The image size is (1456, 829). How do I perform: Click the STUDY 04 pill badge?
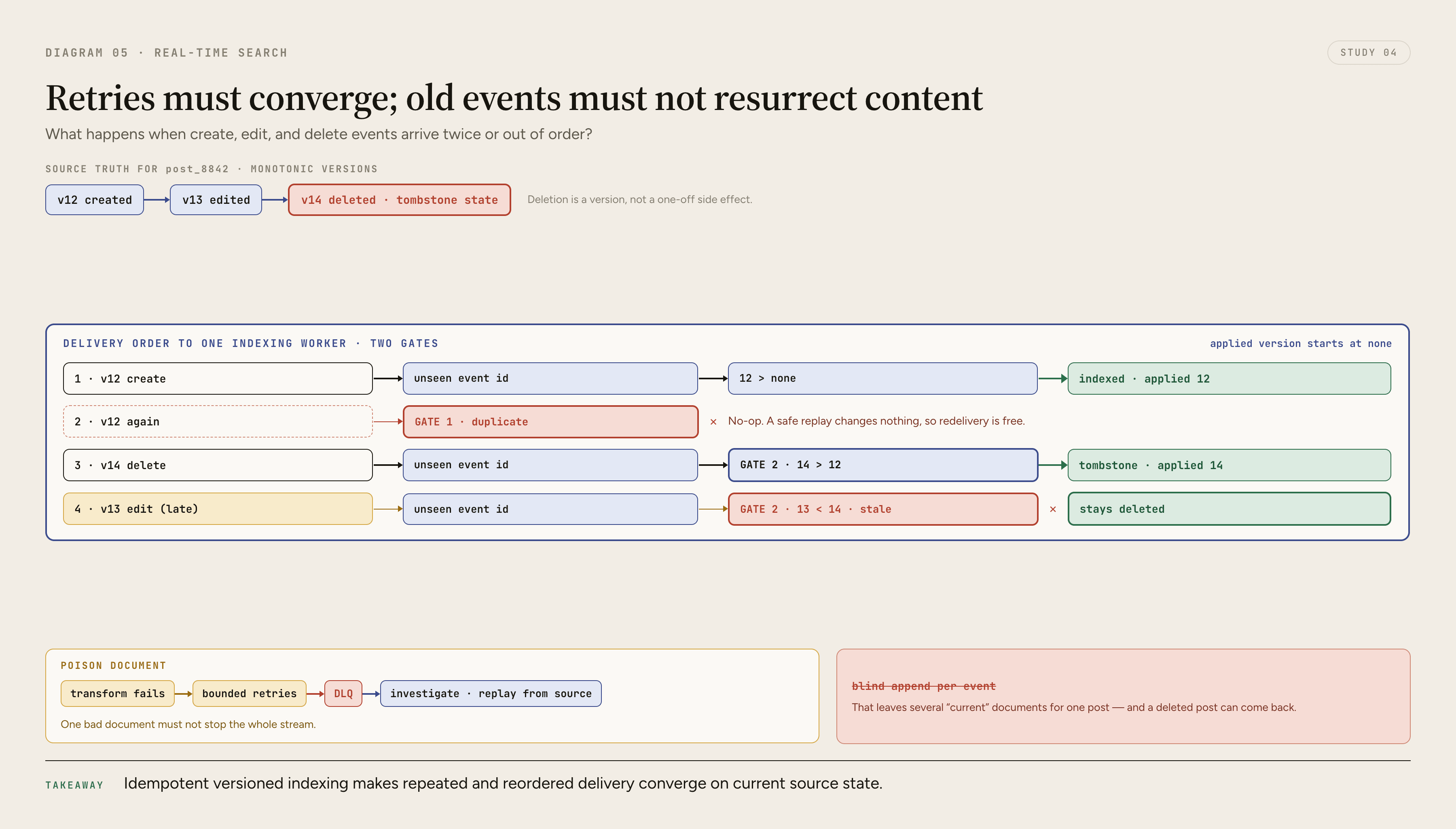[x=1368, y=53]
